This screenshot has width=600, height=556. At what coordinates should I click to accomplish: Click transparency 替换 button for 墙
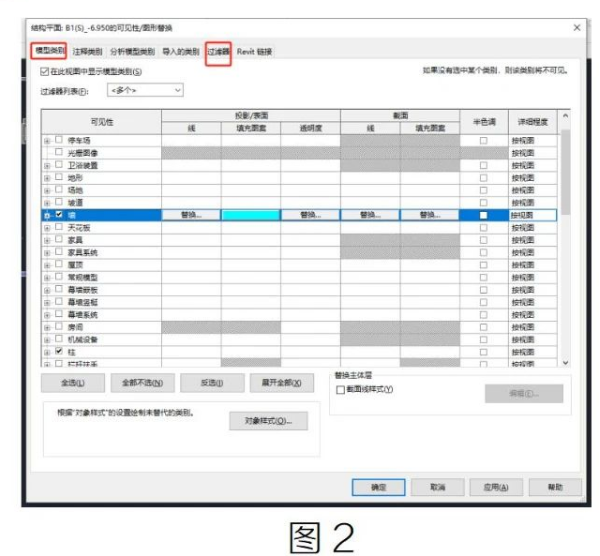(x=310, y=215)
